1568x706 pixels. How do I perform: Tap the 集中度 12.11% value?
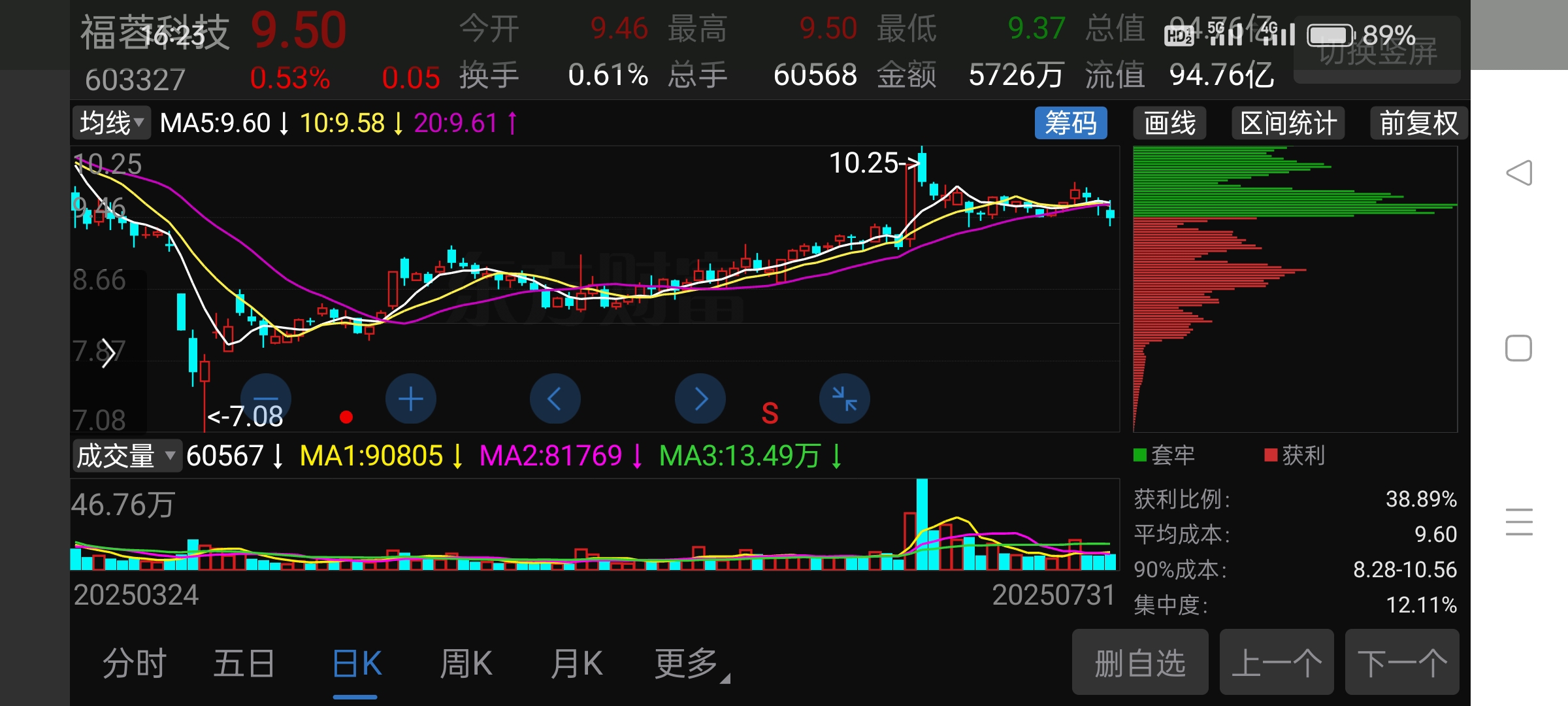click(x=1421, y=605)
